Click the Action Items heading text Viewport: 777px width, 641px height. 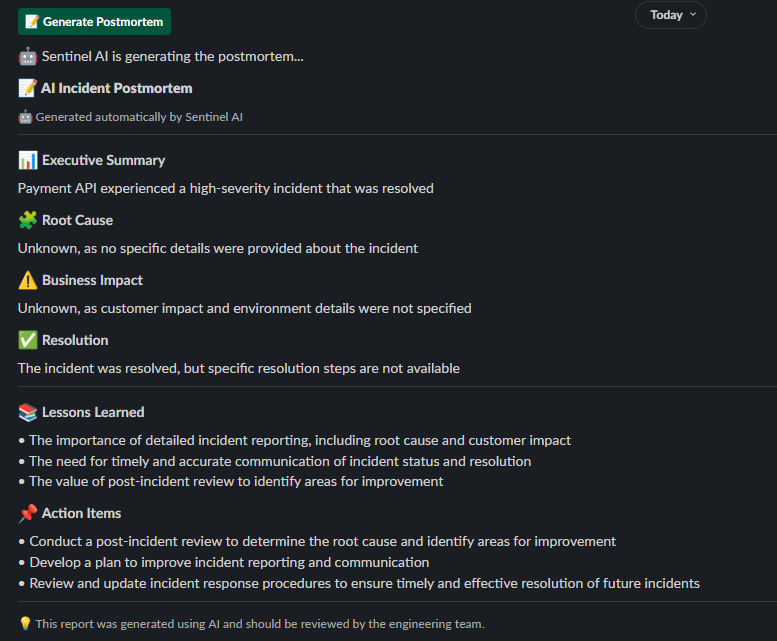click(81, 513)
